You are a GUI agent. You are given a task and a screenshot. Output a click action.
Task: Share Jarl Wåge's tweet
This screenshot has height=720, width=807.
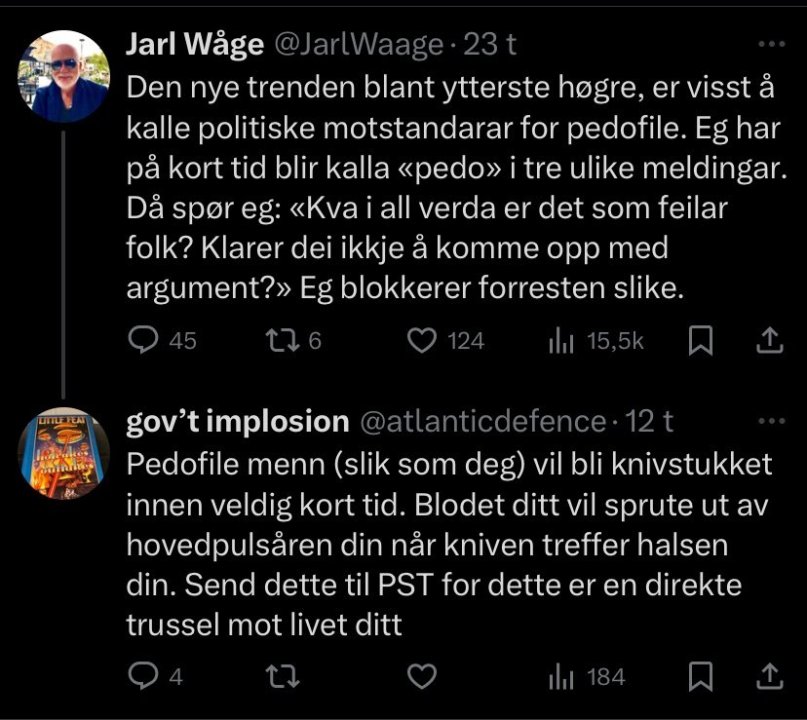[768, 341]
